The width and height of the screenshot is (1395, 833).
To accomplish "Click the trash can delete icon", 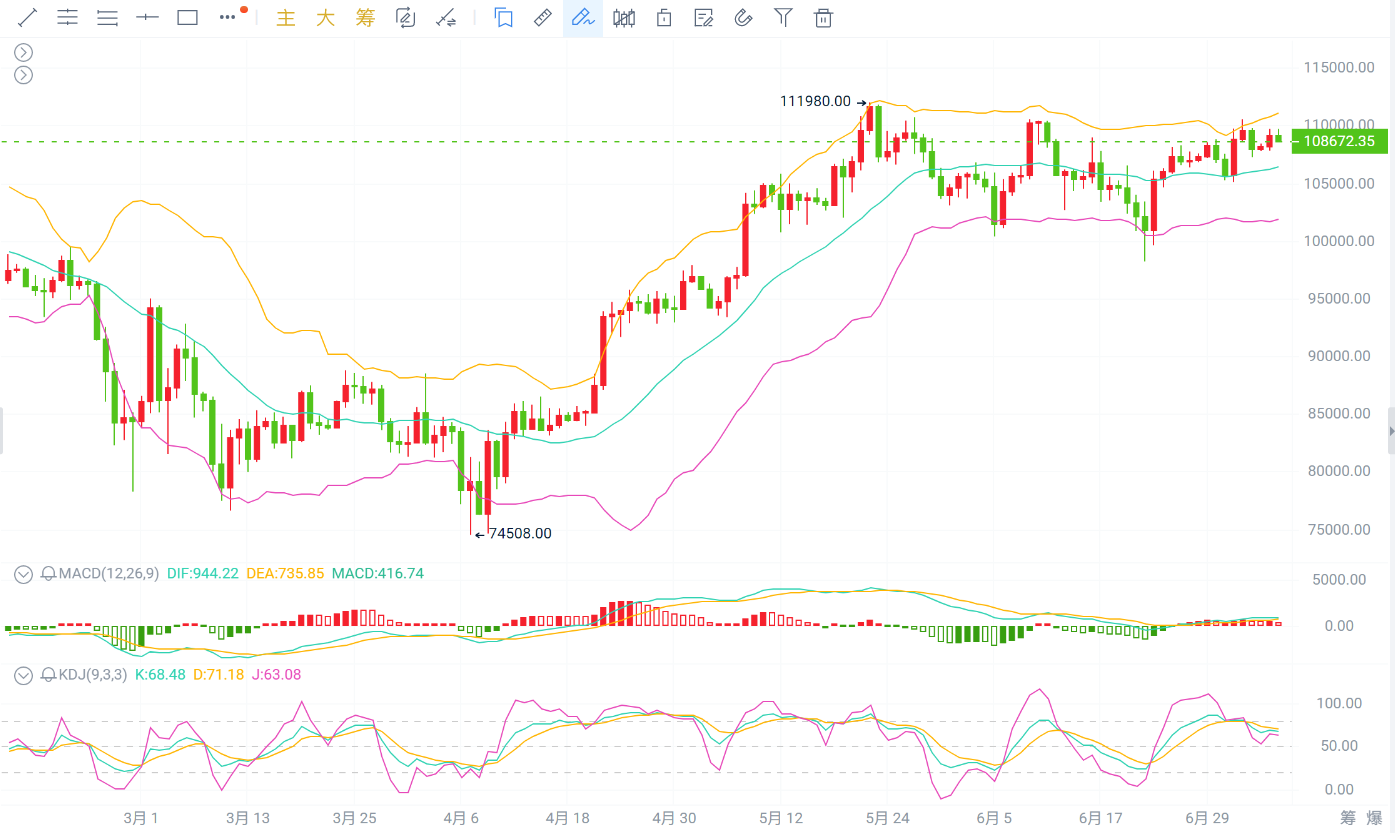I will (x=823, y=17).
